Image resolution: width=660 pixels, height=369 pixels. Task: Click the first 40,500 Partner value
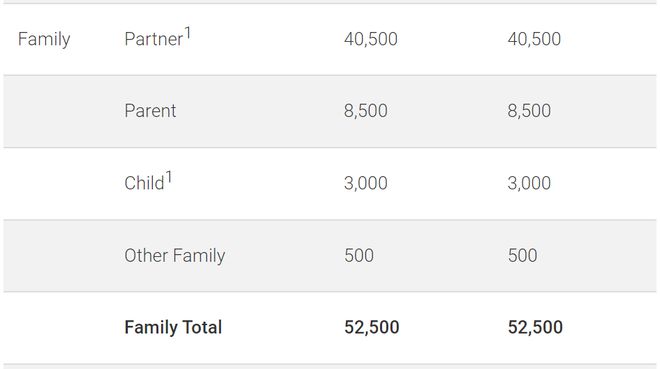(x=370, y=39)
